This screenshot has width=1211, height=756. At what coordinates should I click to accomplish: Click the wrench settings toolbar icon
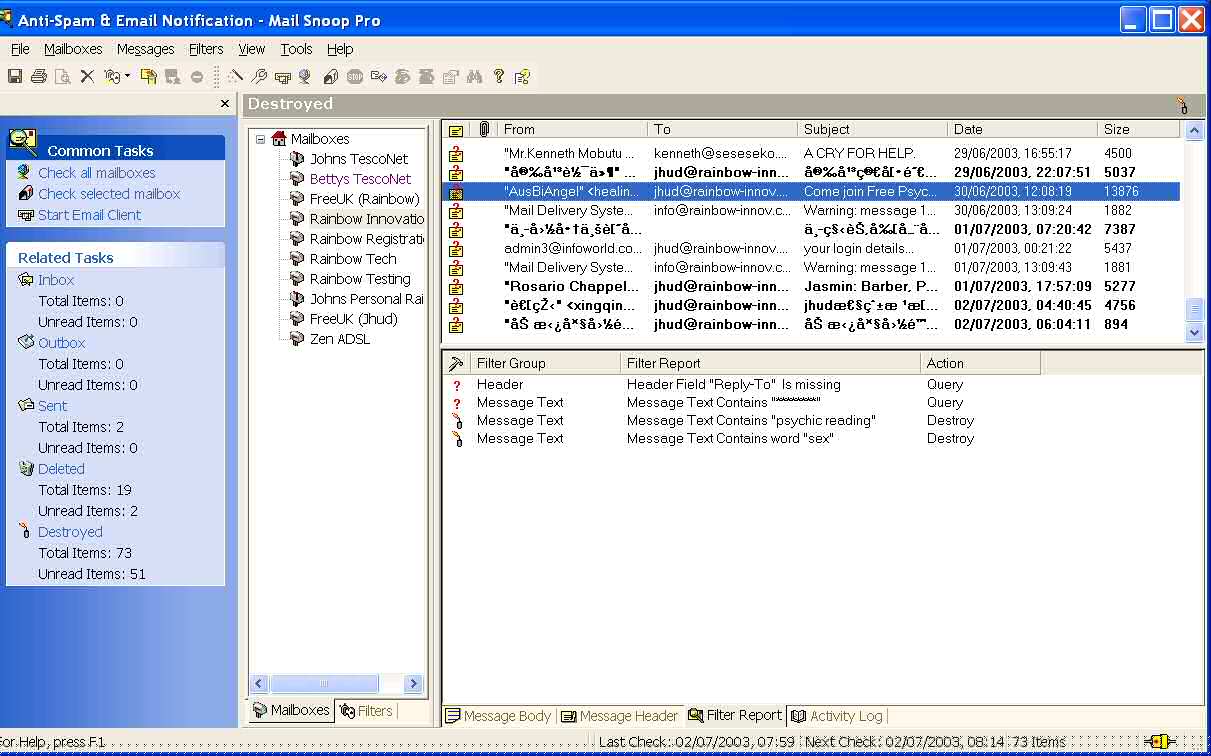click(x=259, y=76)
